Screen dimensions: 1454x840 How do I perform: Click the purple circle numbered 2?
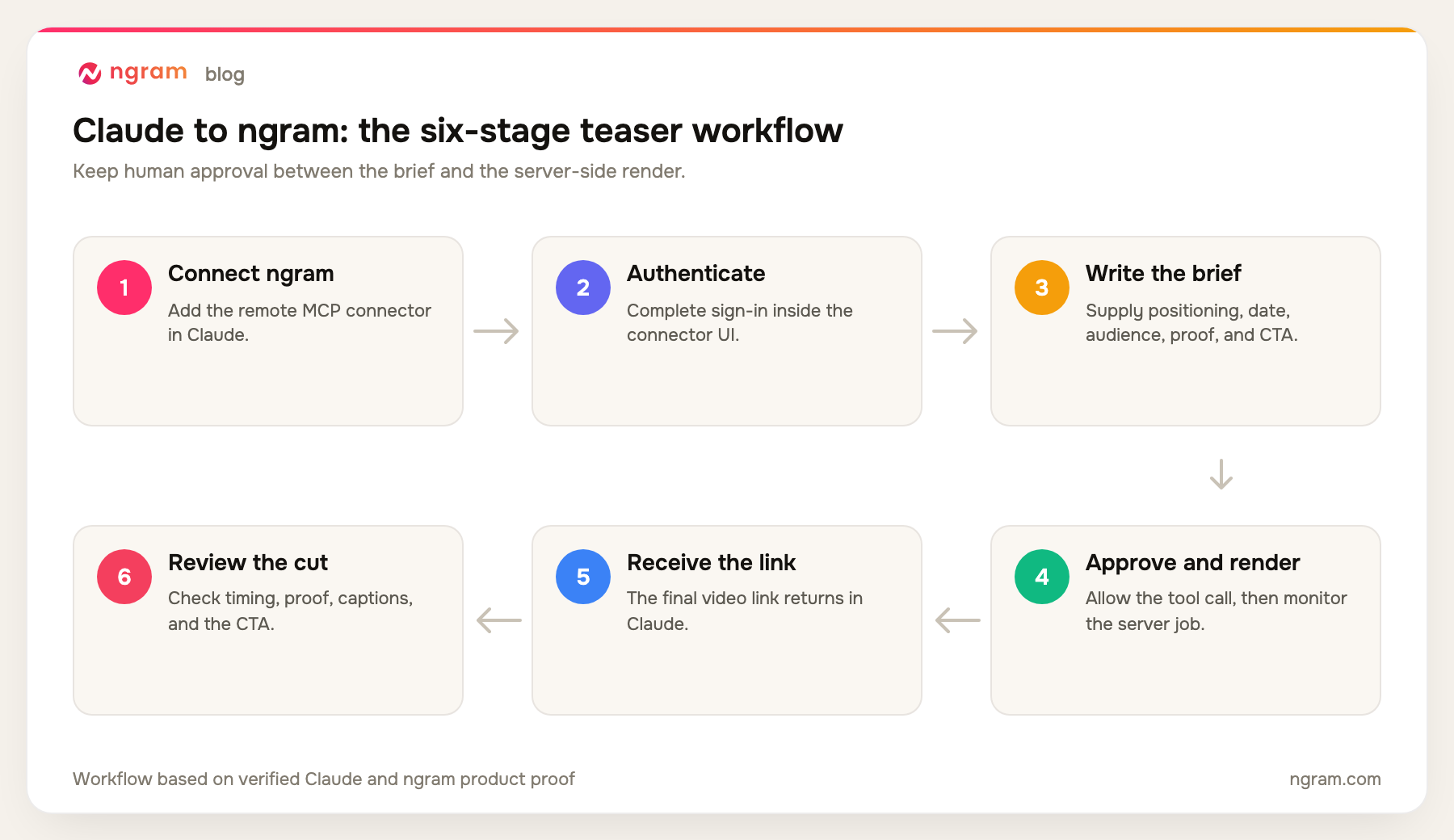click(x=583, y=288)
